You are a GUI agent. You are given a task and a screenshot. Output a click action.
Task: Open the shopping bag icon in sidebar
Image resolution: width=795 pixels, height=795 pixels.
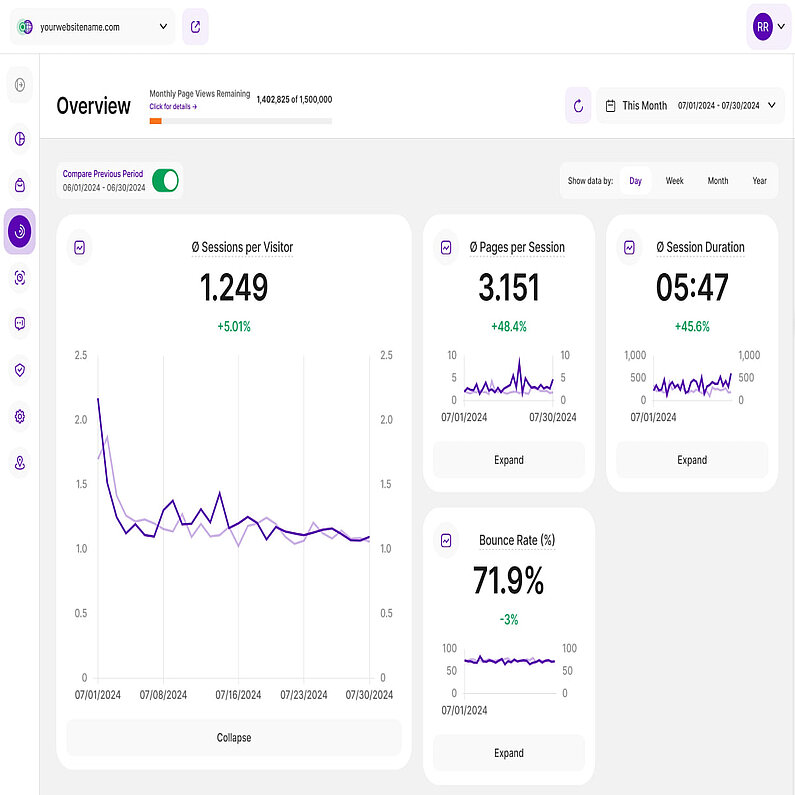19,185
